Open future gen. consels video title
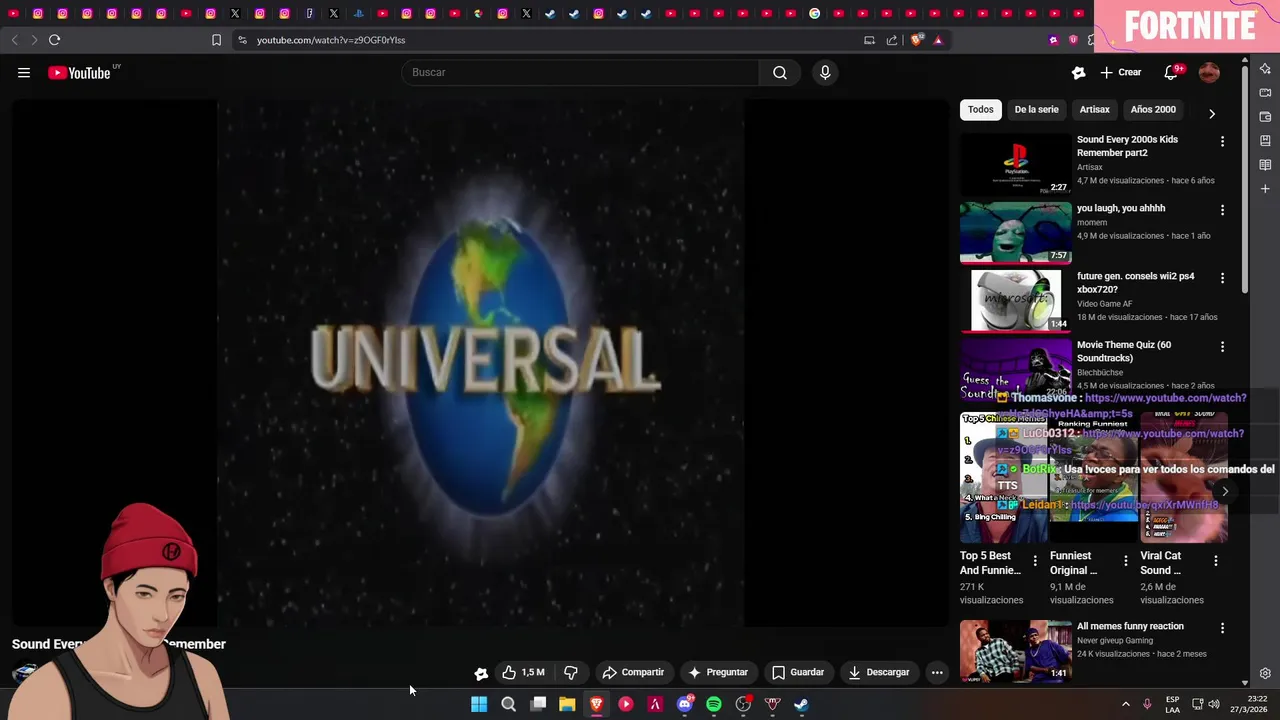Screen dimensions: 1280x720 click(1135, 283)
